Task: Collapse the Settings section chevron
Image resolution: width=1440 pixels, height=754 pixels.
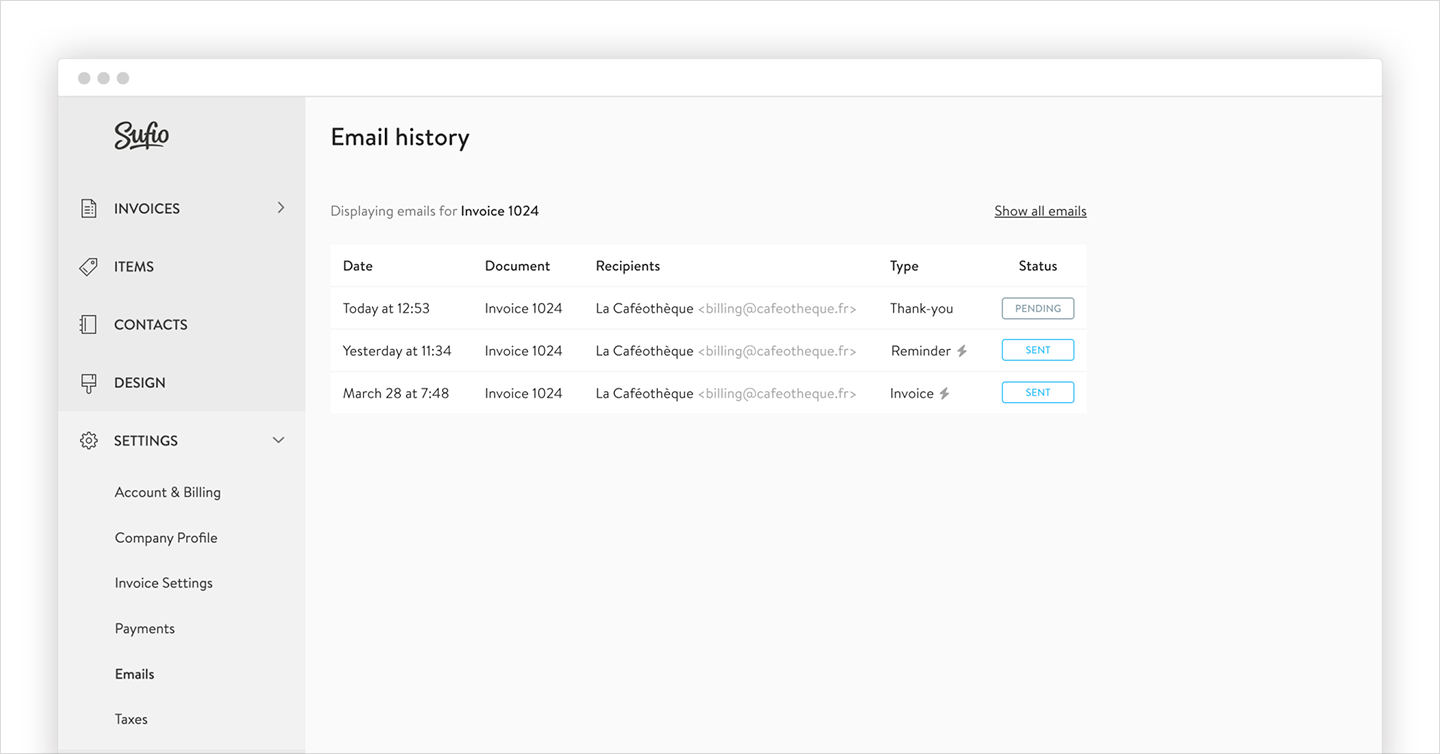Action: click(x=279, y=441)
